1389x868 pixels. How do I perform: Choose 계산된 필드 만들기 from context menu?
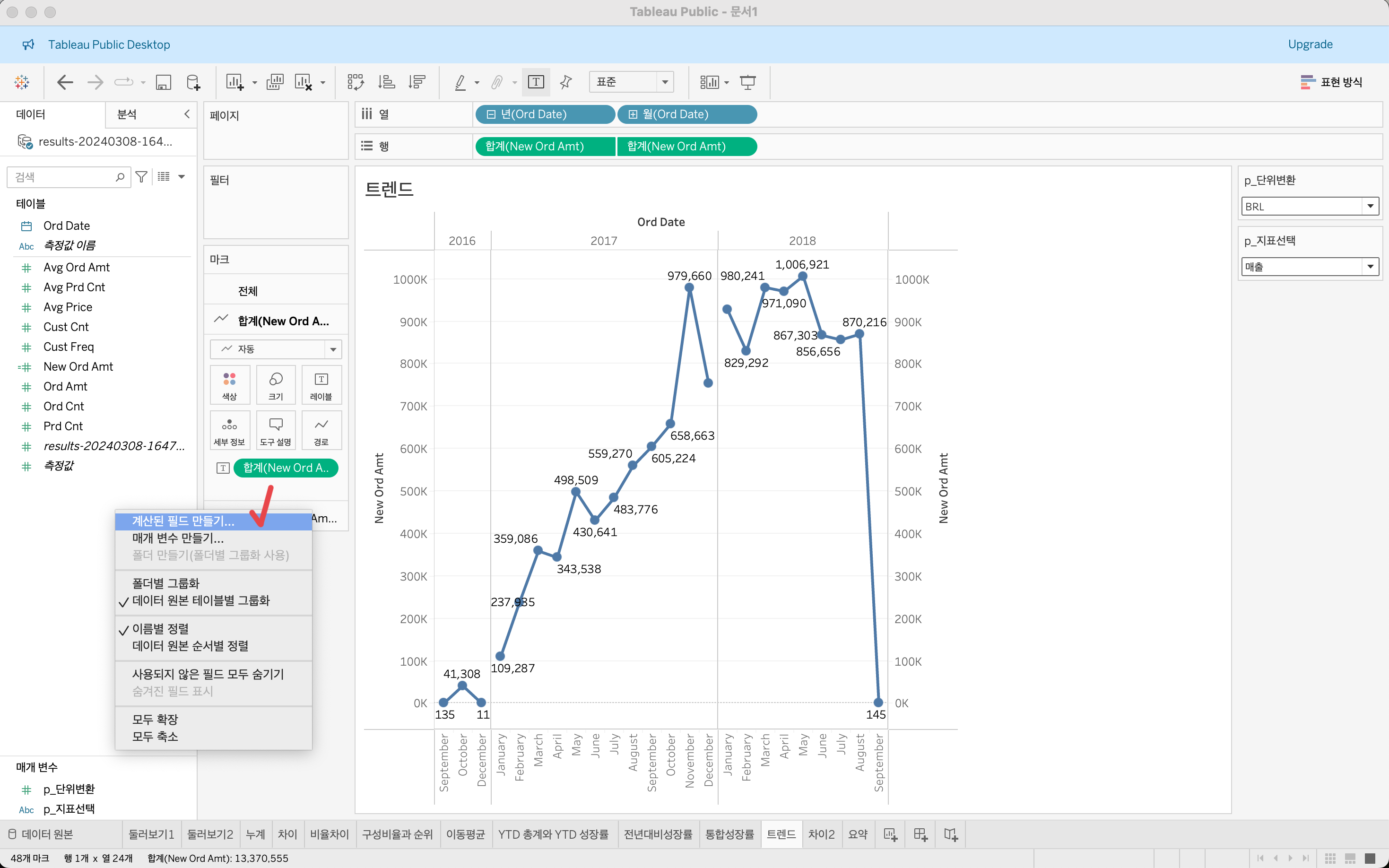(183, 521)
